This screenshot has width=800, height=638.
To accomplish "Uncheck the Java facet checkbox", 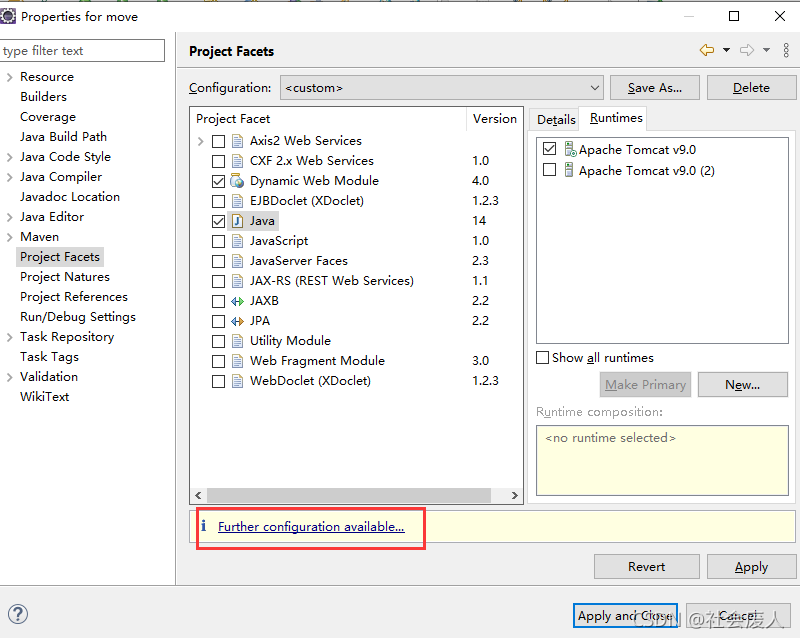I will click(218, 222).
